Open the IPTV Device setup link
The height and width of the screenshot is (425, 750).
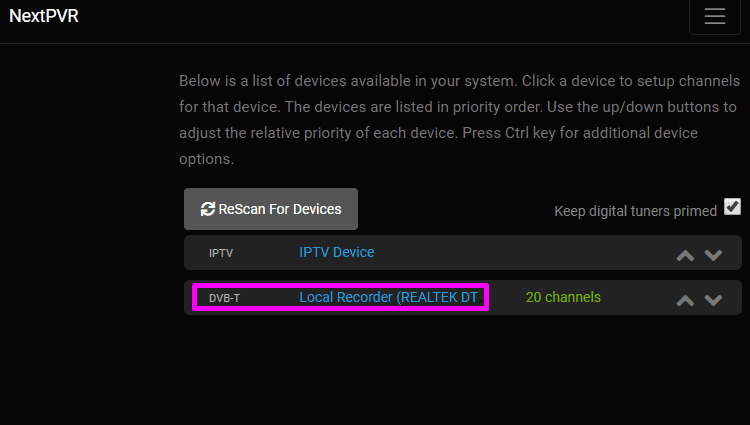(337, 252)
